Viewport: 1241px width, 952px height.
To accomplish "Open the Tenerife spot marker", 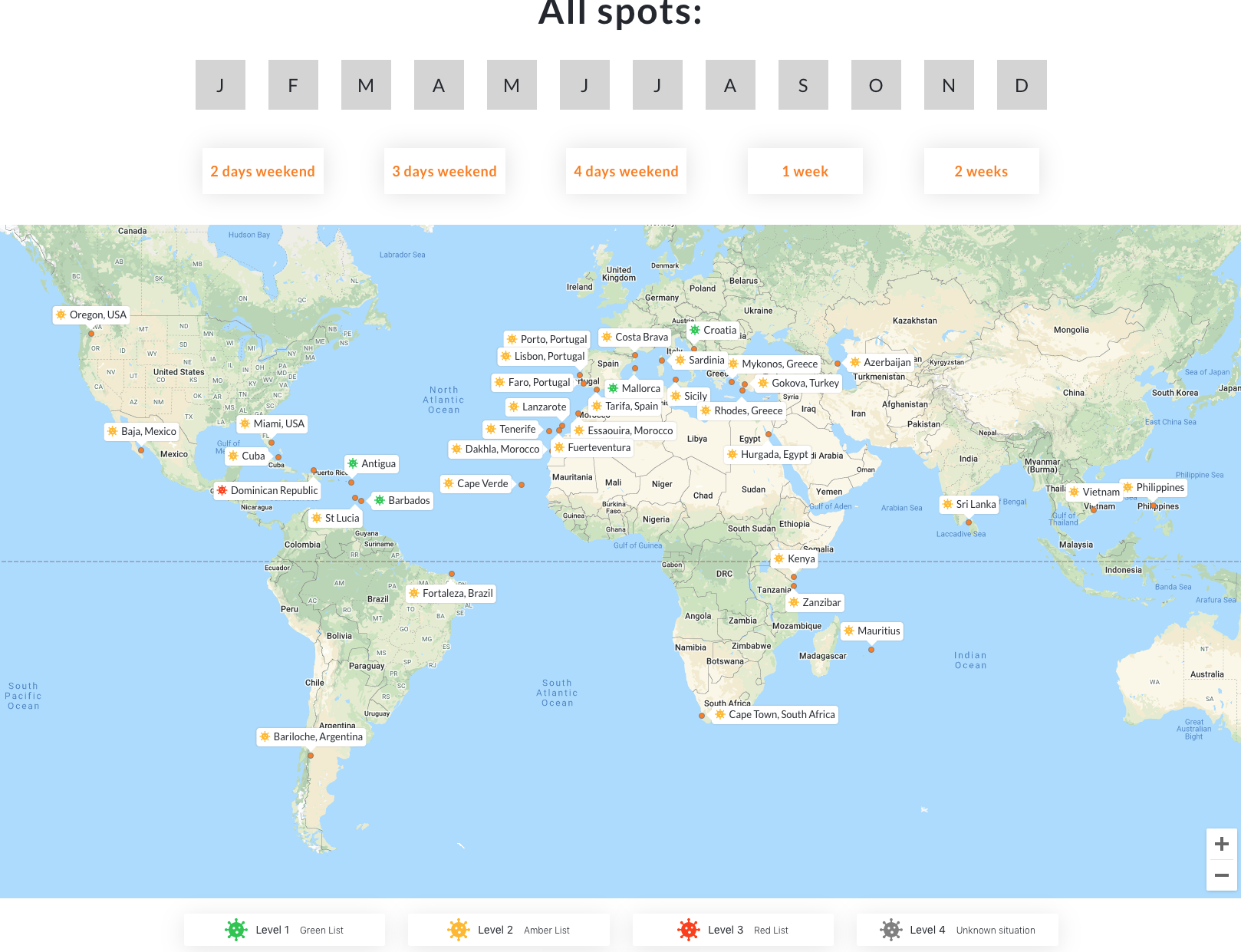I will pyautogui.click(x=511, y=429).
